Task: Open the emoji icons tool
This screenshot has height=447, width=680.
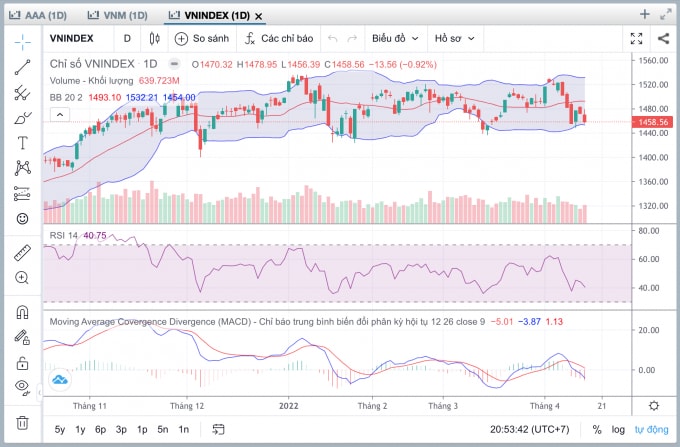Action: click(x=23, y=219)
